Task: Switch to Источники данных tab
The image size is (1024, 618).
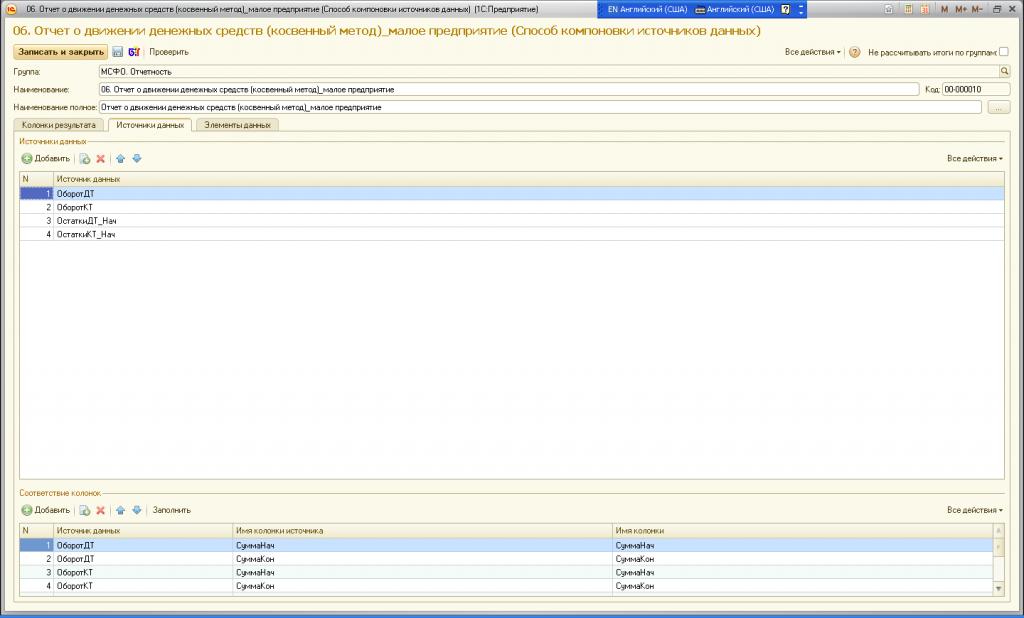Action: click(x=150, y=125)
